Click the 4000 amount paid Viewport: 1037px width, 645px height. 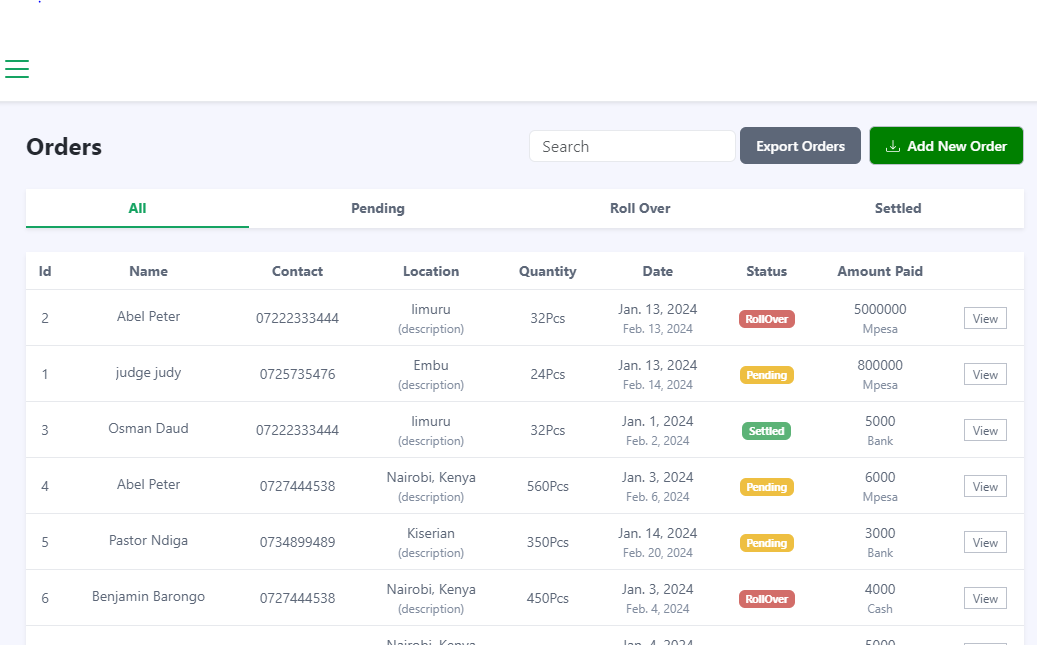coord(880,589)
